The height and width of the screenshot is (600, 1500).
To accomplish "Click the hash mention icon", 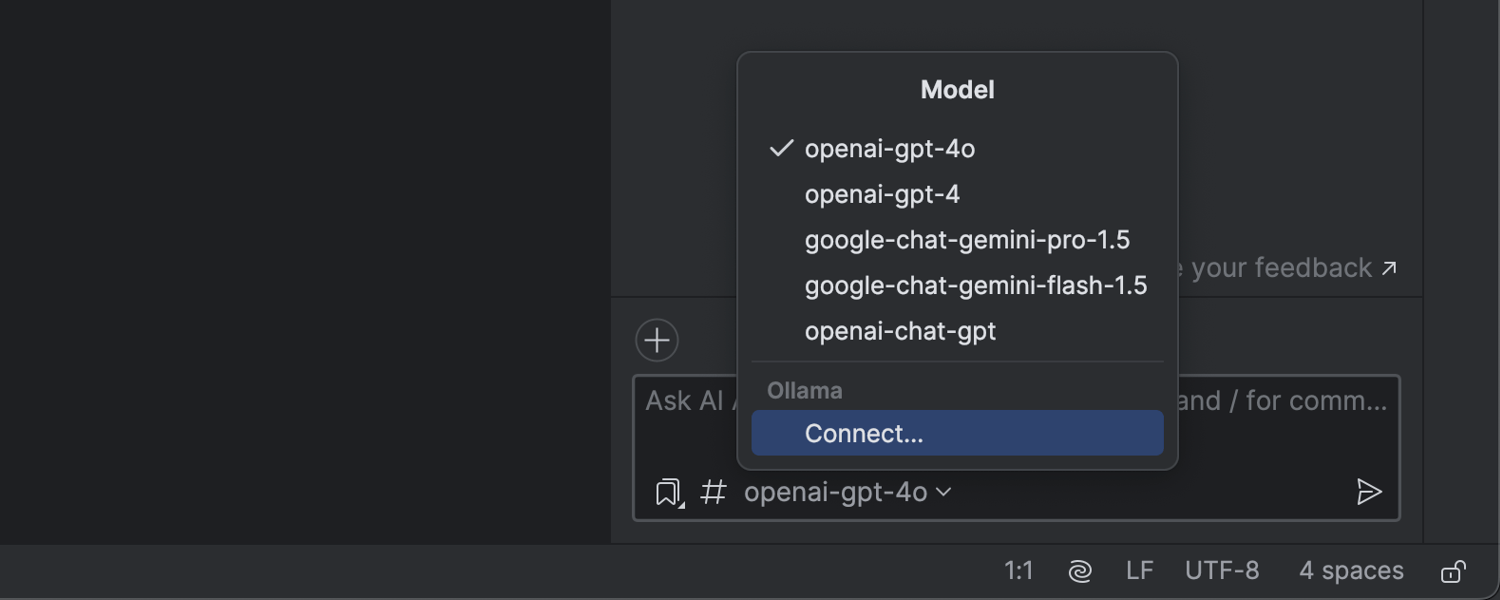I will tap(713, 492).
